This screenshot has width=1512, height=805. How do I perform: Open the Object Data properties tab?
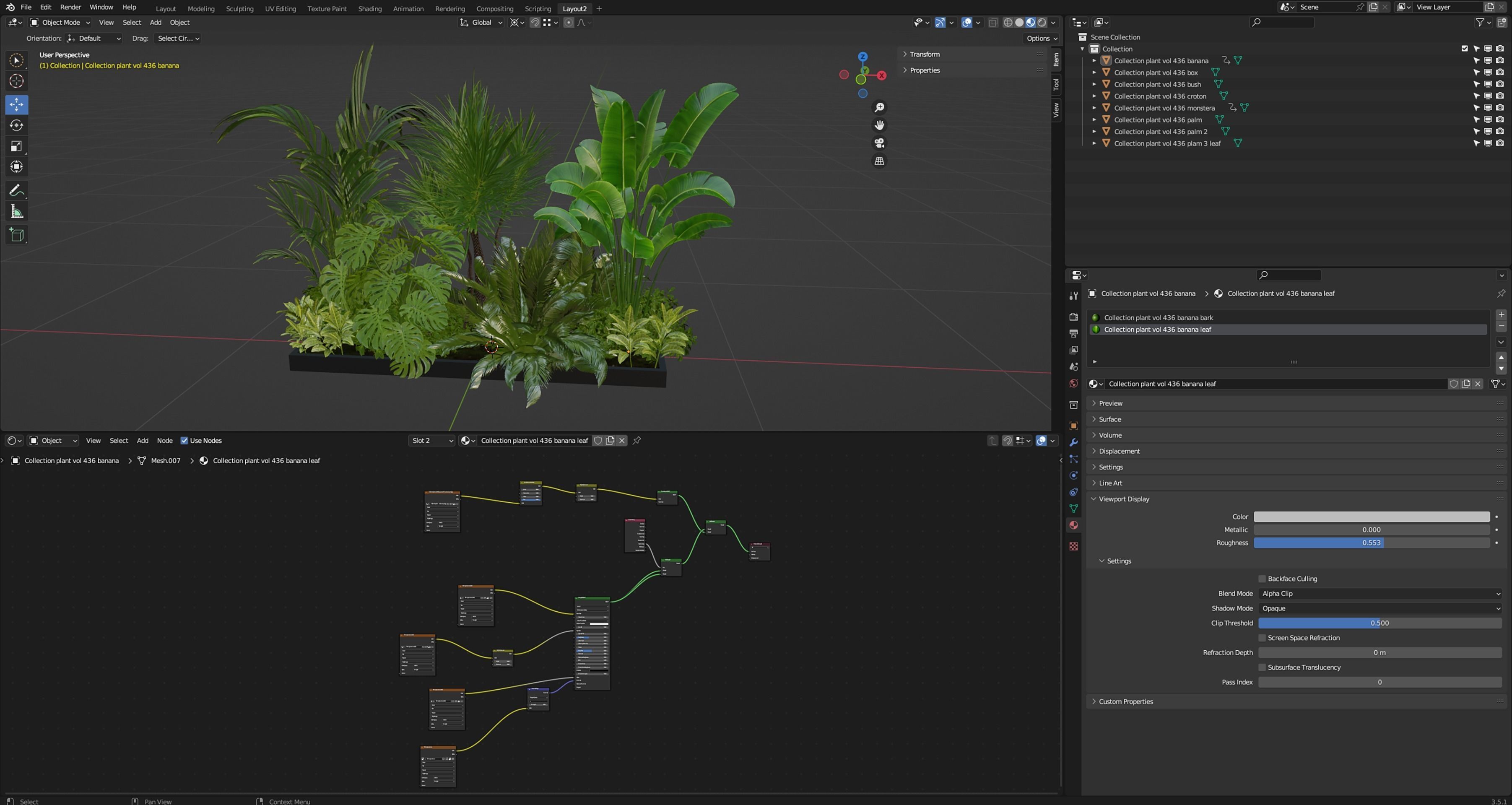(1073, 509)
